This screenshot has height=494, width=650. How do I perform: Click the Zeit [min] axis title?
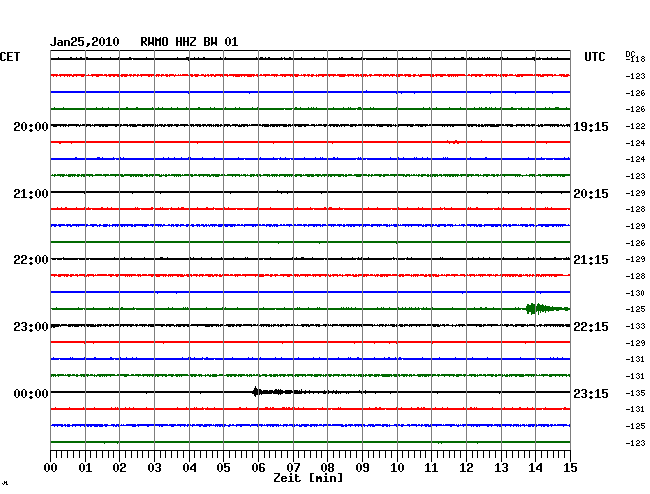308,478
